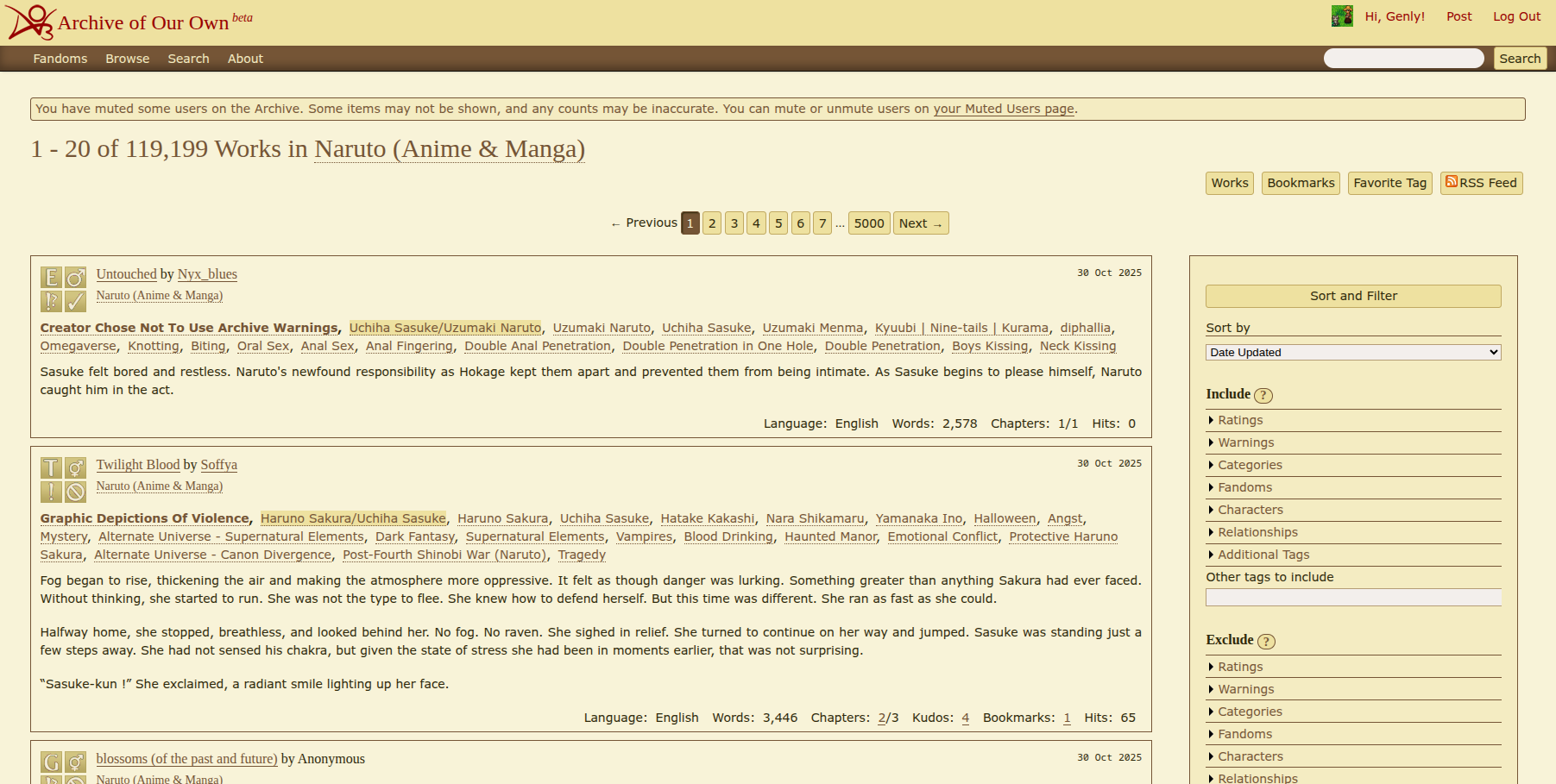Expand the Exclude Warnings filter
The image size is (1556, 784).
[1245, 689]
